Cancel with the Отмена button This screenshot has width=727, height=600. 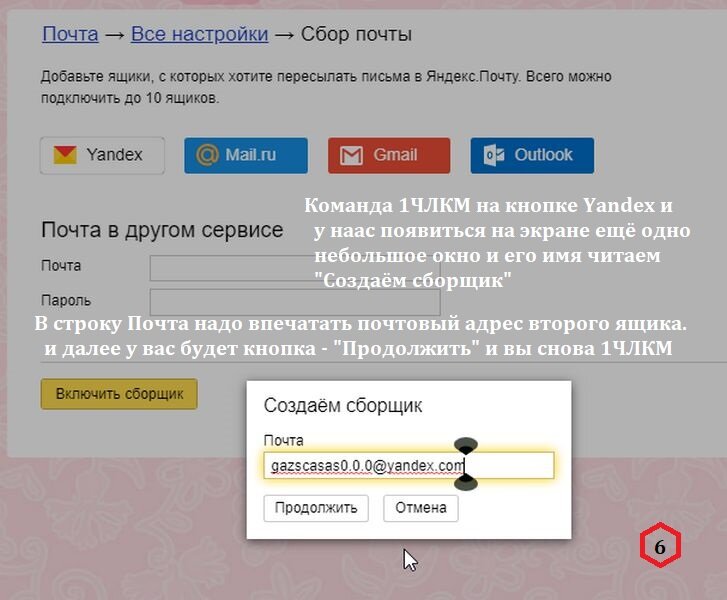coord(421,508)
